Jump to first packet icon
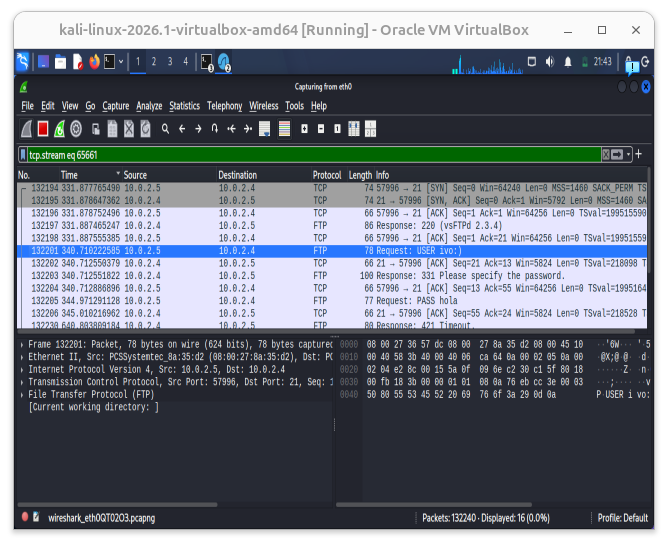 point(231,129)
